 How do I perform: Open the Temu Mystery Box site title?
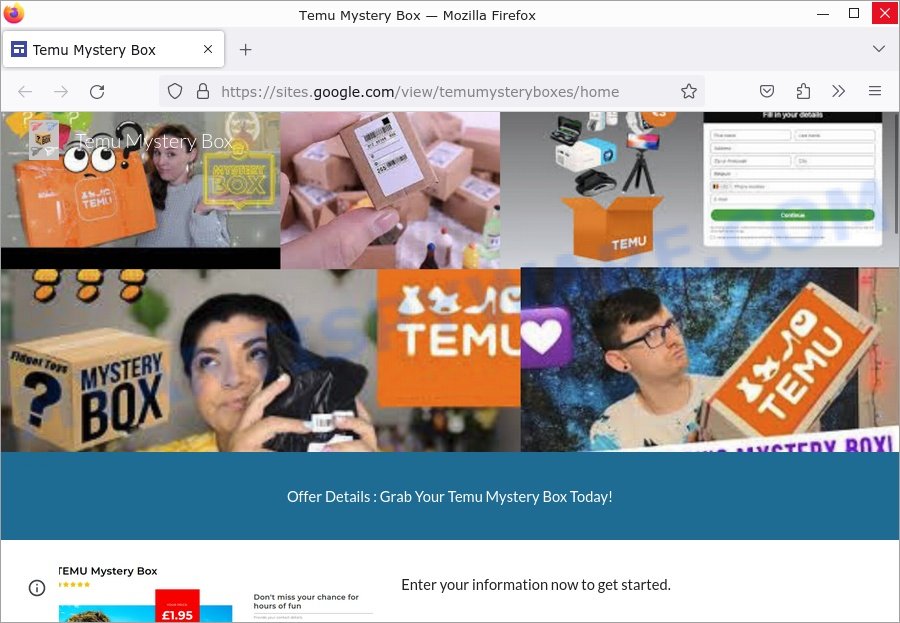pos(154,141)
